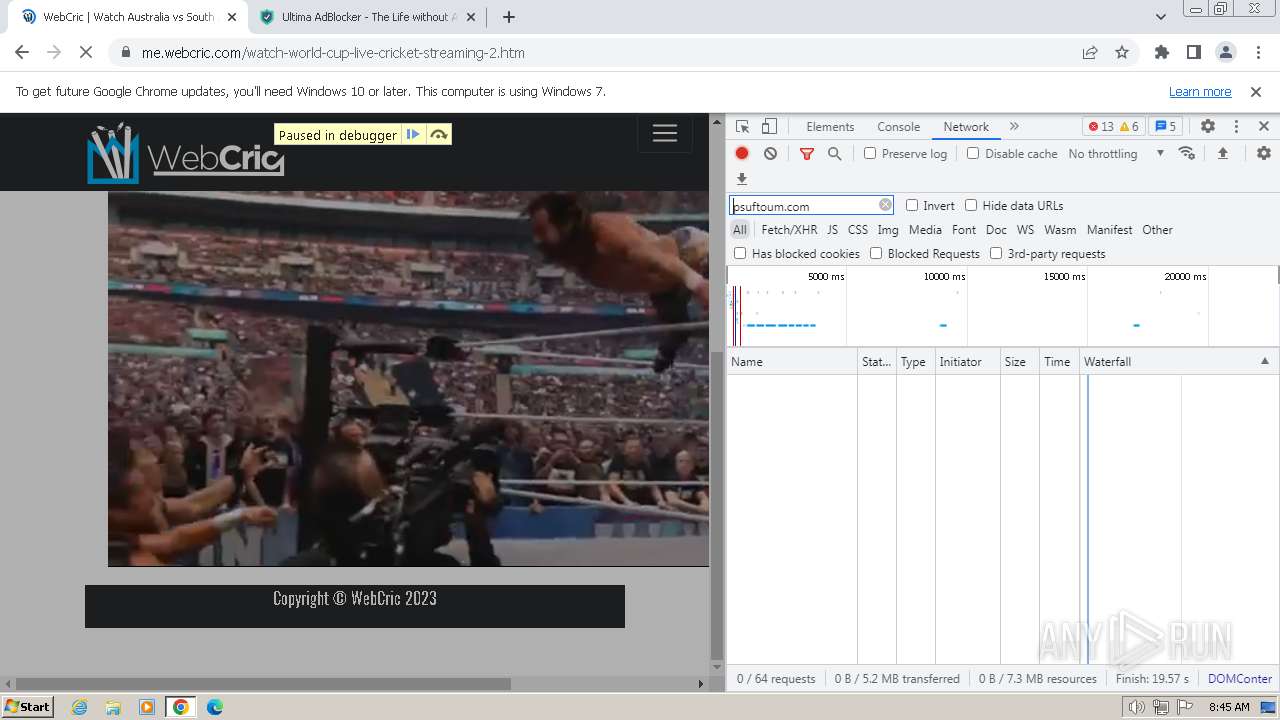Image resolution: width=1280 pixels, height=720 pixels.
Task: Select the inspect element picker icon
Action: (x=742, y=126)
